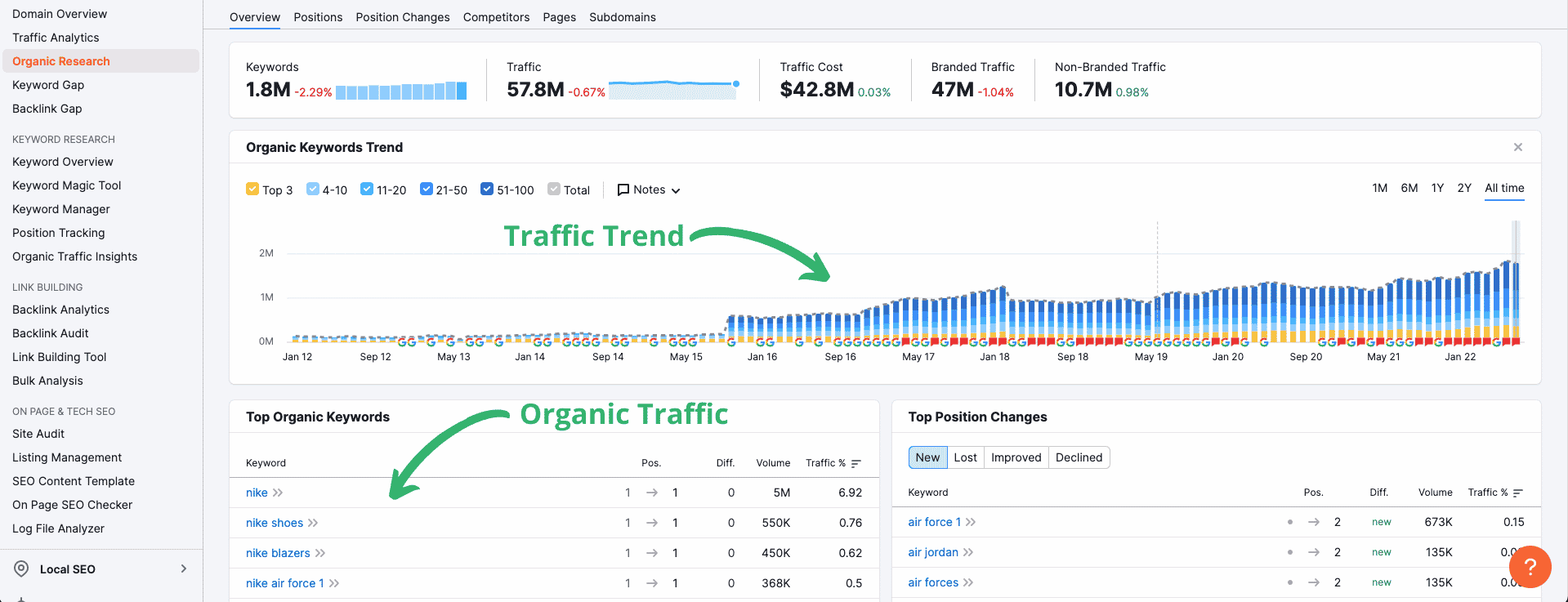This screenshot has height=602, width=1568.
Task: Open Position Tracking in sidebar
Action: pos(59,233)
